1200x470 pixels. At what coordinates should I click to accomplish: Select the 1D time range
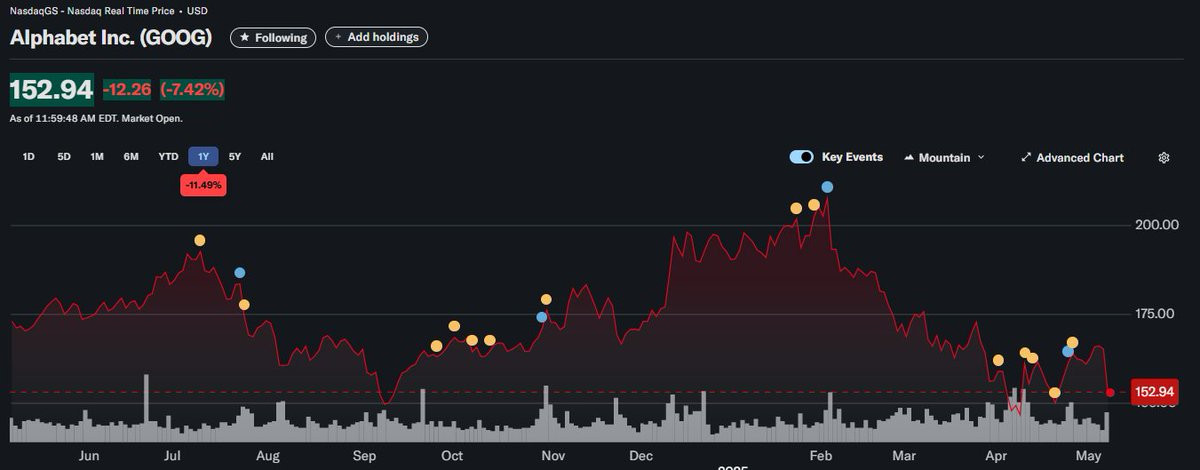29,157
